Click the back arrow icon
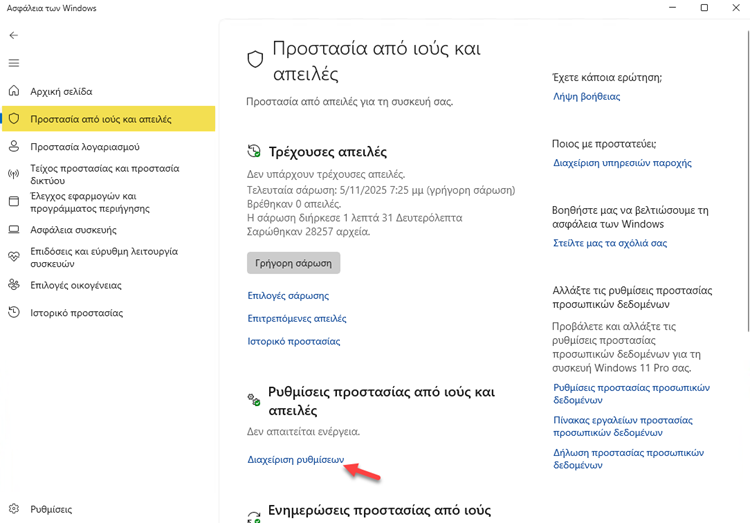750x523 pixels. point(14,35)
